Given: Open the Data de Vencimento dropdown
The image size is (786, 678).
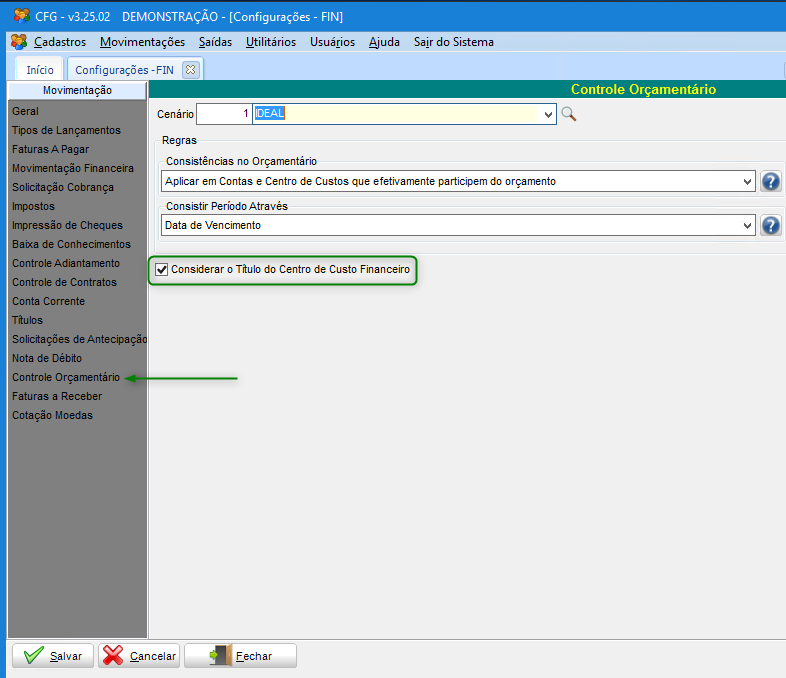Looking at the screenshot, I should pos(747,225).
